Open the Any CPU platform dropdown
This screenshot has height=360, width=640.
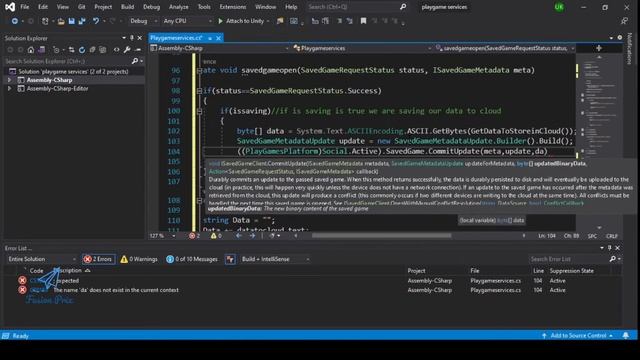coord(187,21)
